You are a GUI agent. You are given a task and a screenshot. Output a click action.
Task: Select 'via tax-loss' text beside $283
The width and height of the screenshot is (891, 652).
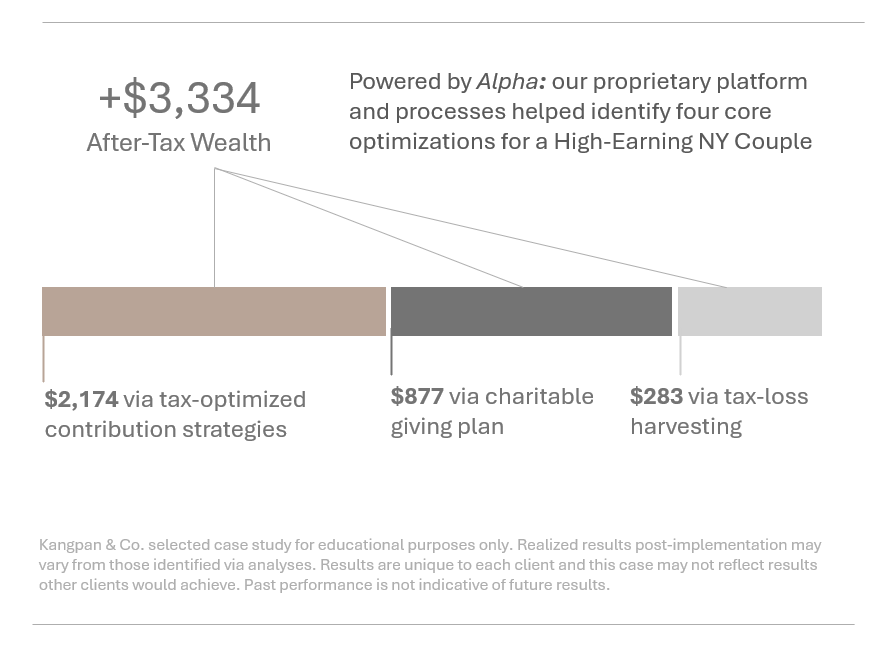(x=748, y=396)
